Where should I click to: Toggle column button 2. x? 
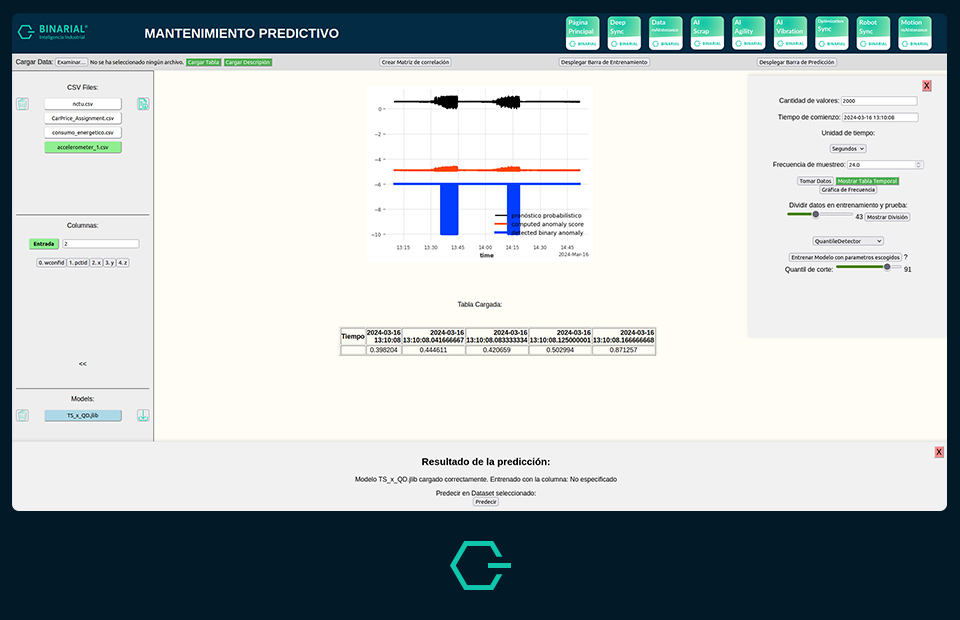pos(96,262)
